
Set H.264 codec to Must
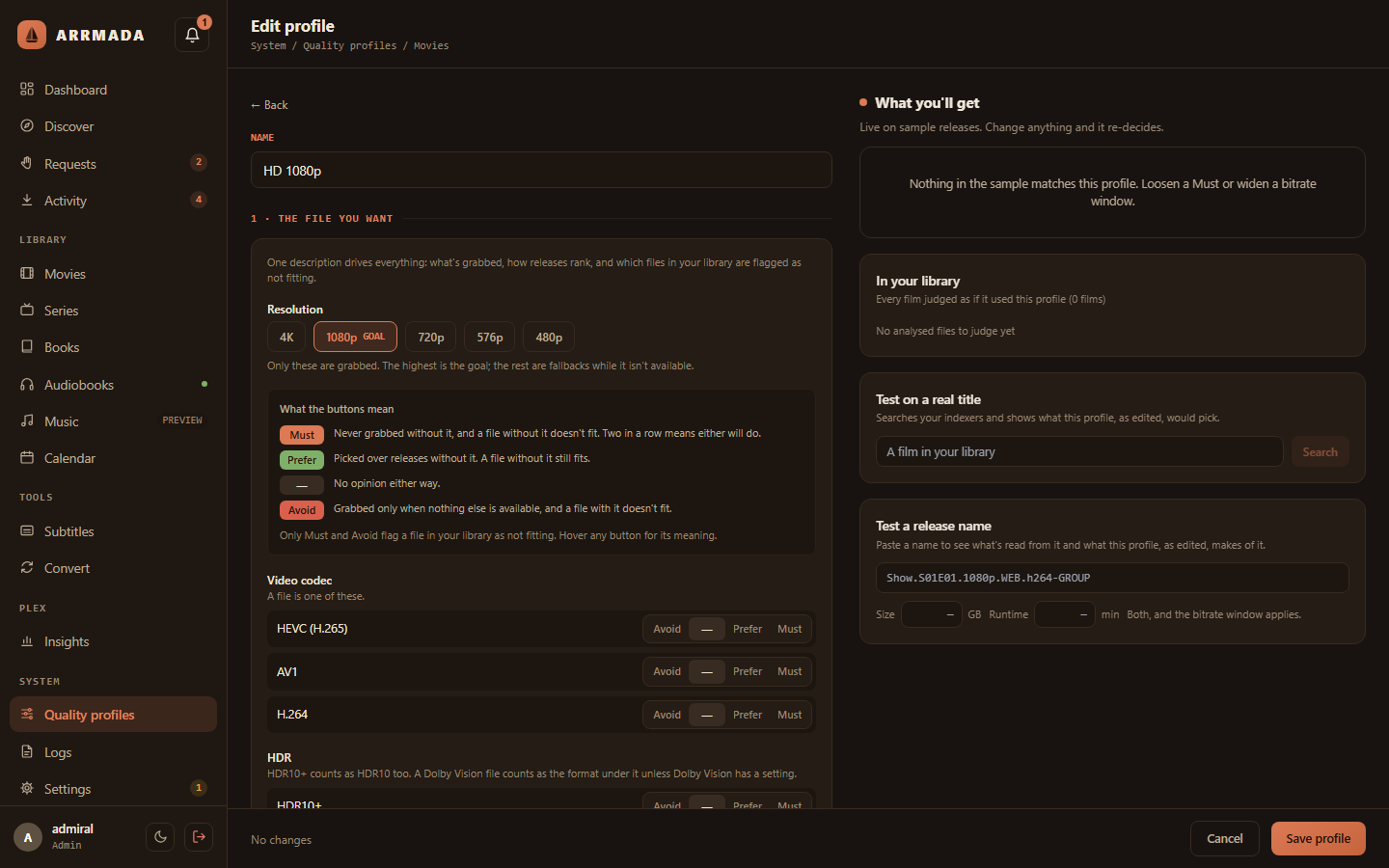[790, 715]
